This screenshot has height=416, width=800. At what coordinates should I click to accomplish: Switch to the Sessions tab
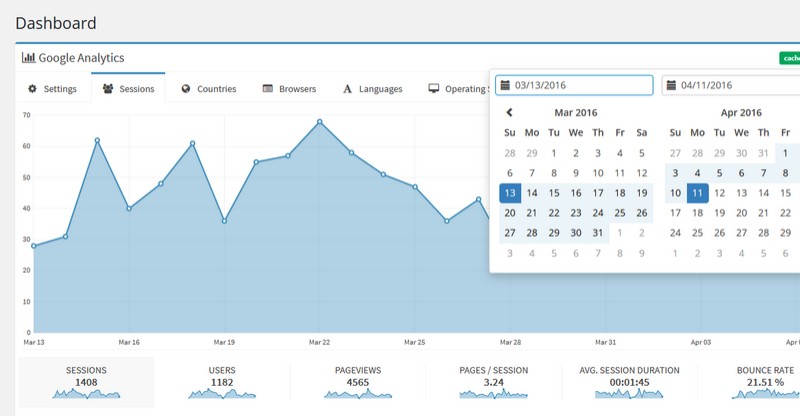point(128,89)
